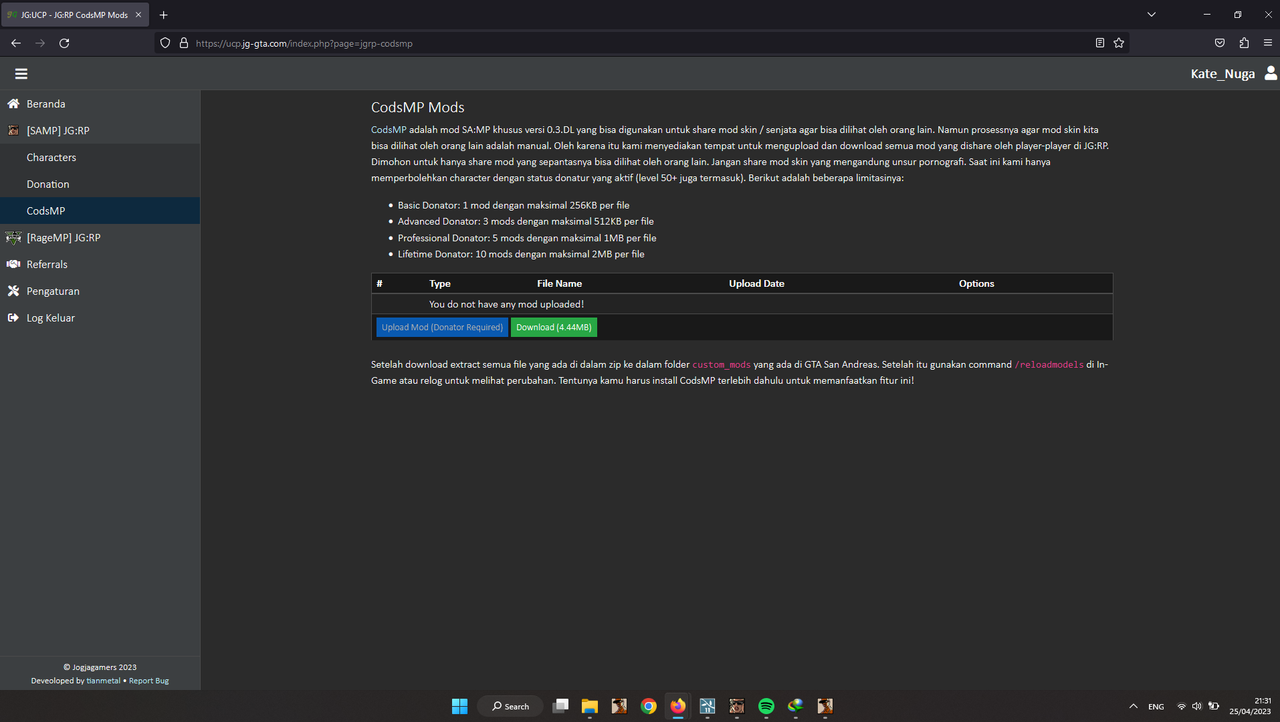The width and height of the screenshot is (1280, 722).
Task: Select the CodsMP sidebar item
Action: pyautogui.click(x=100, y=211)
